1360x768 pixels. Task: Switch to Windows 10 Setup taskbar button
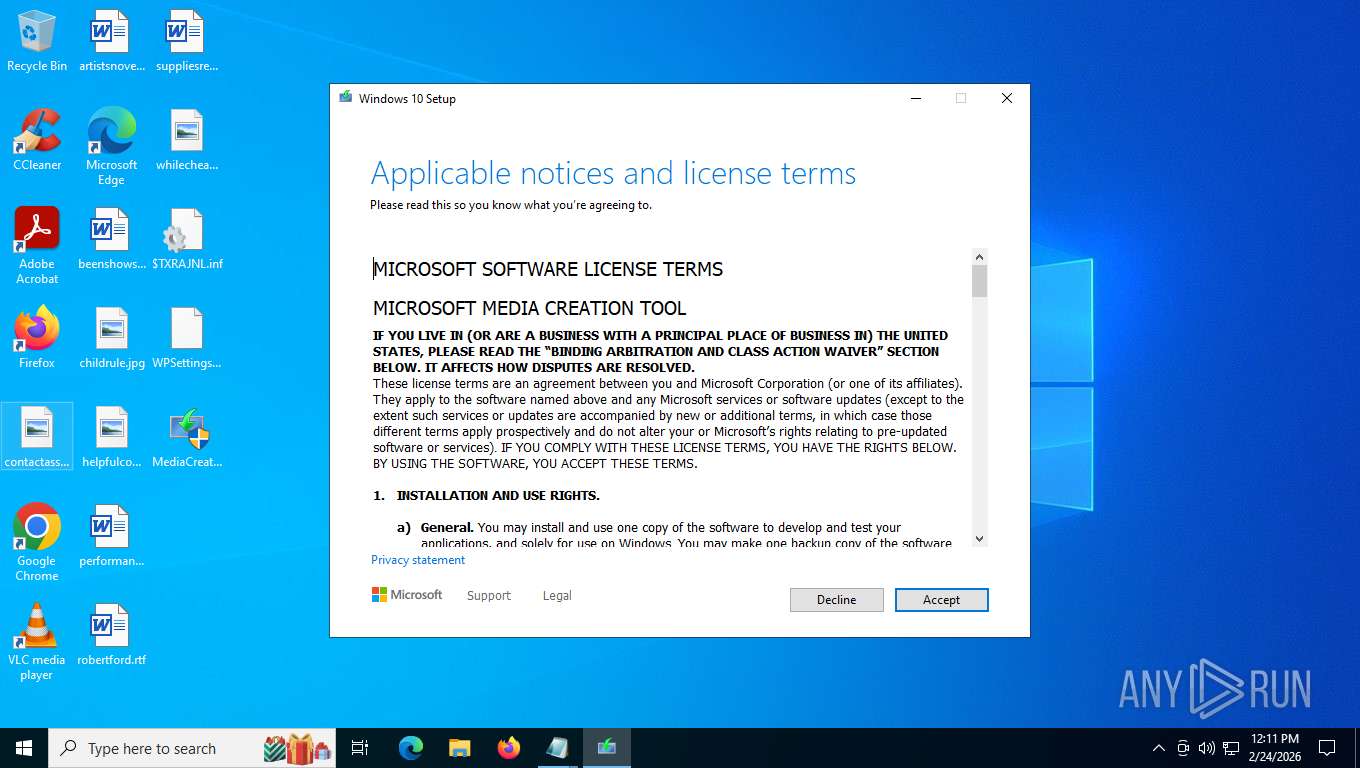click(x=606, y=748)
